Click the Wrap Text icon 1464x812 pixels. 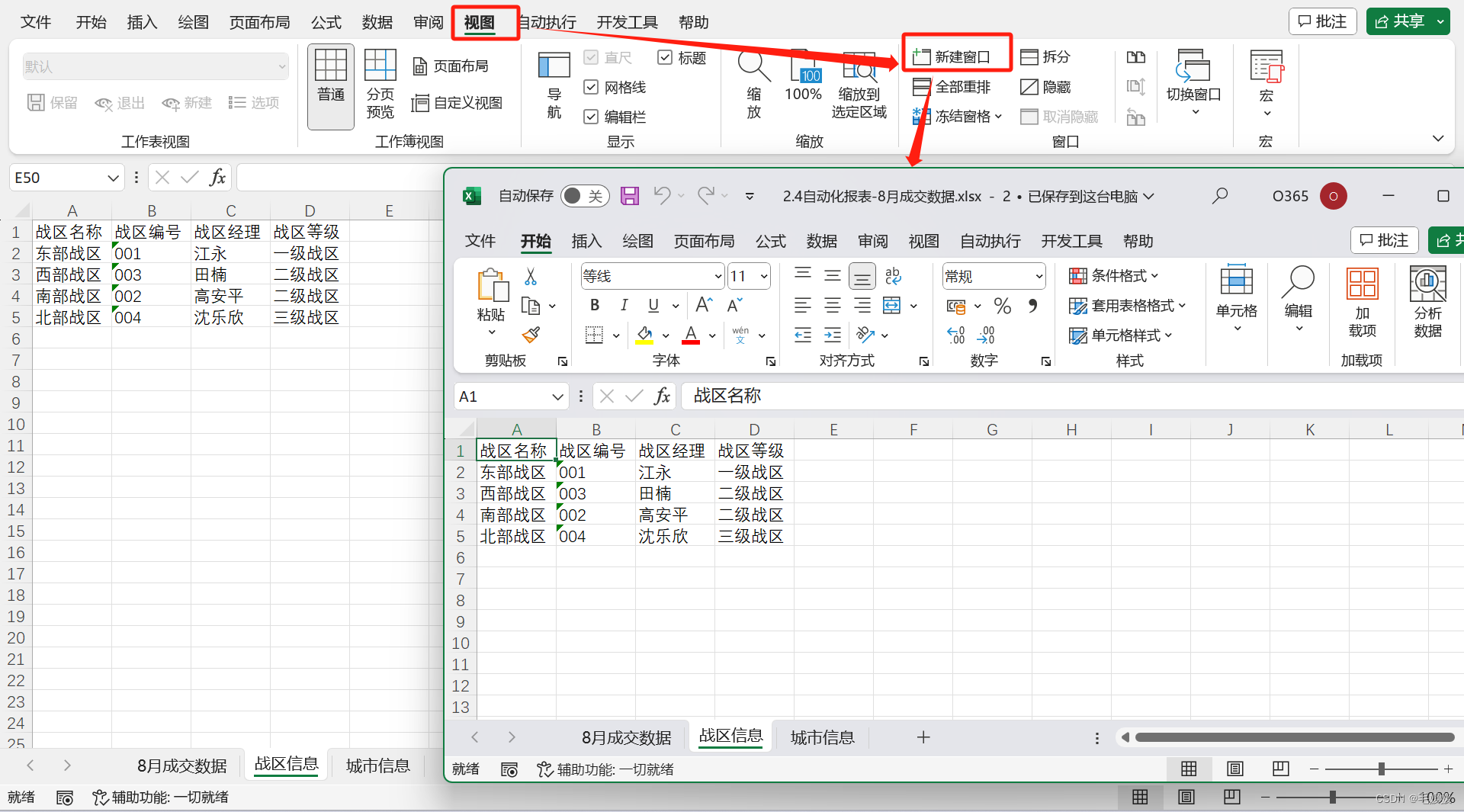pyautogui.click(x=893, y=276)
